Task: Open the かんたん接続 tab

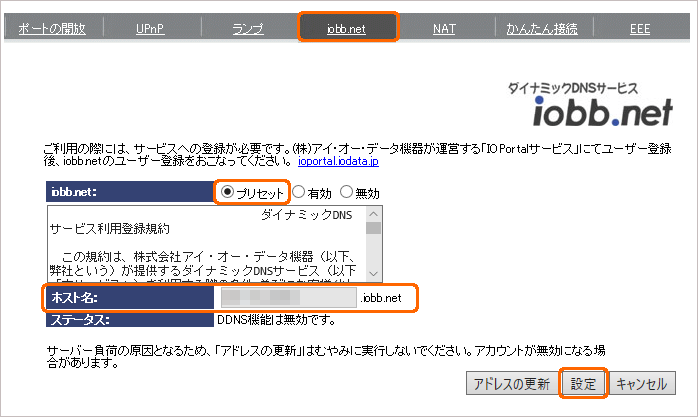Action: pyautogui.click(x=542, y=29)
